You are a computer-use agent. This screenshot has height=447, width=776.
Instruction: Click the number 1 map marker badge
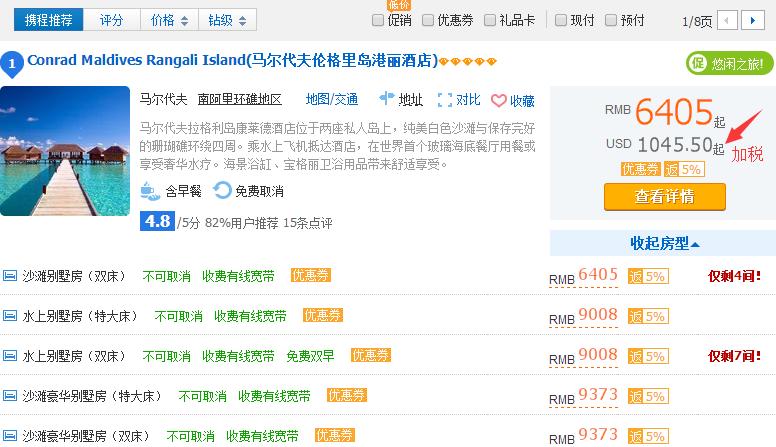click(12, 64)
